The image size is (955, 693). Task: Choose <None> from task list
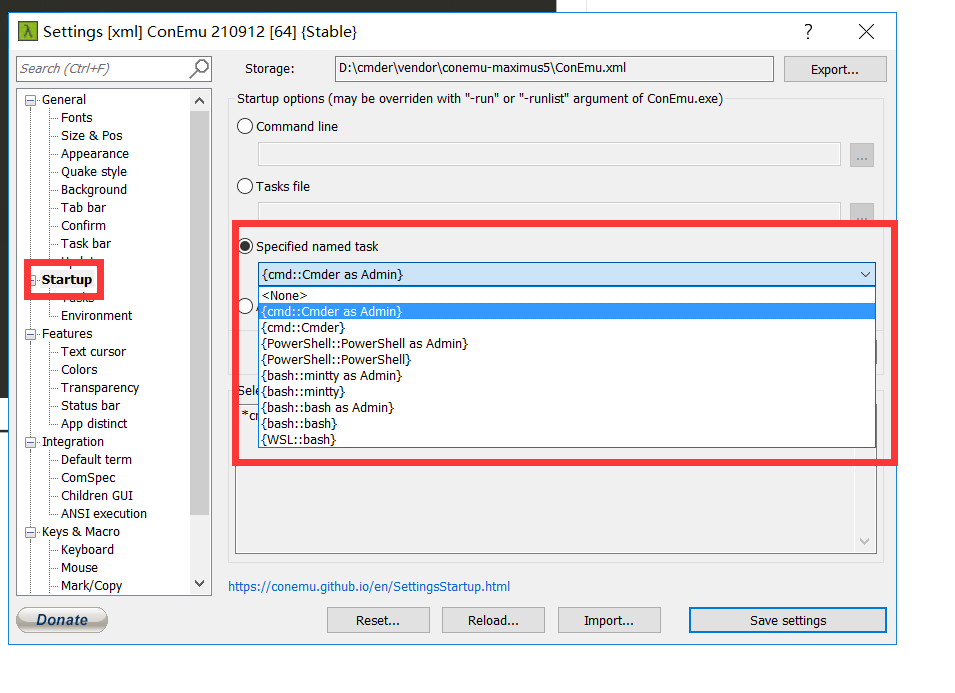coord(566,295)
